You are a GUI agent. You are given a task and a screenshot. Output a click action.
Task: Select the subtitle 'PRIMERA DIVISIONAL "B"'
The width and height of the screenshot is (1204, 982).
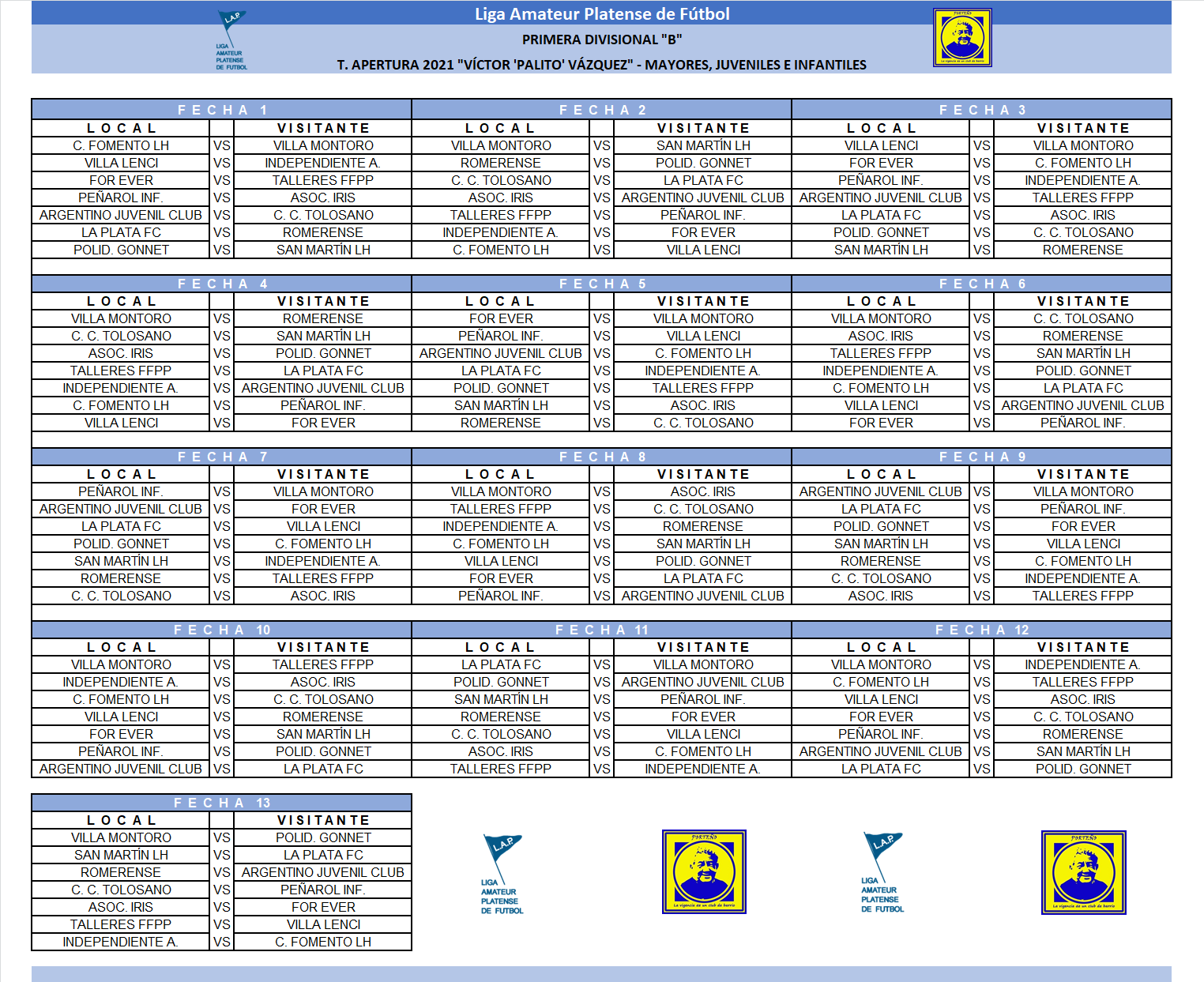602,40
